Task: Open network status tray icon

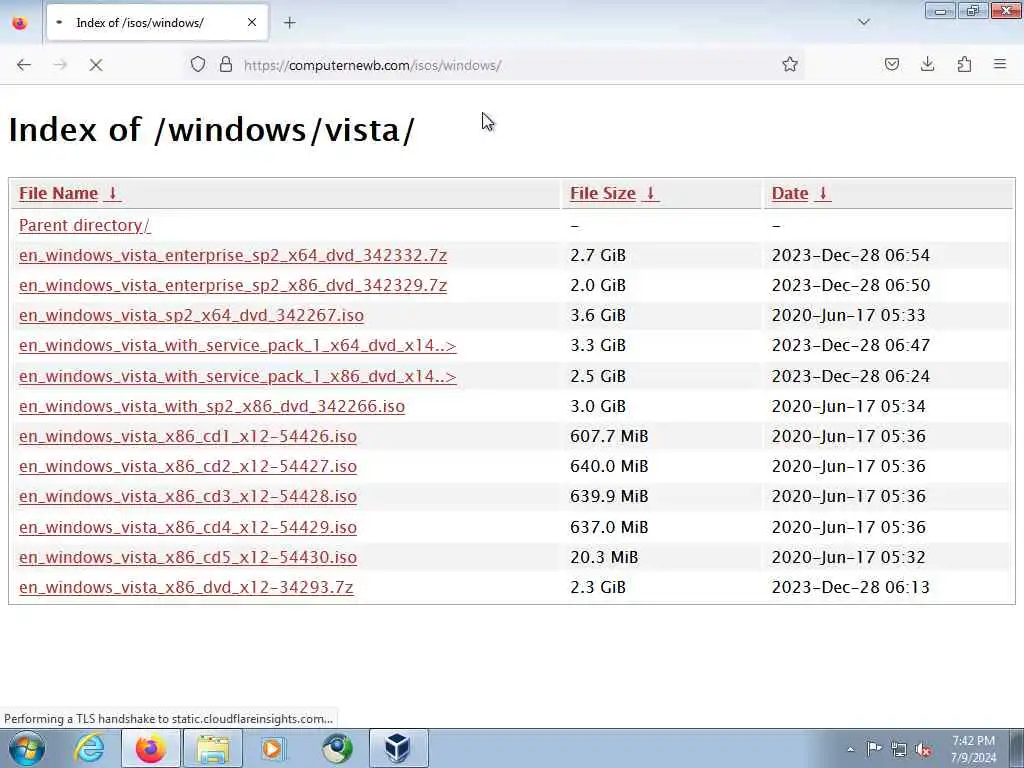Action: pyautogui.click(x=899, y=749)
